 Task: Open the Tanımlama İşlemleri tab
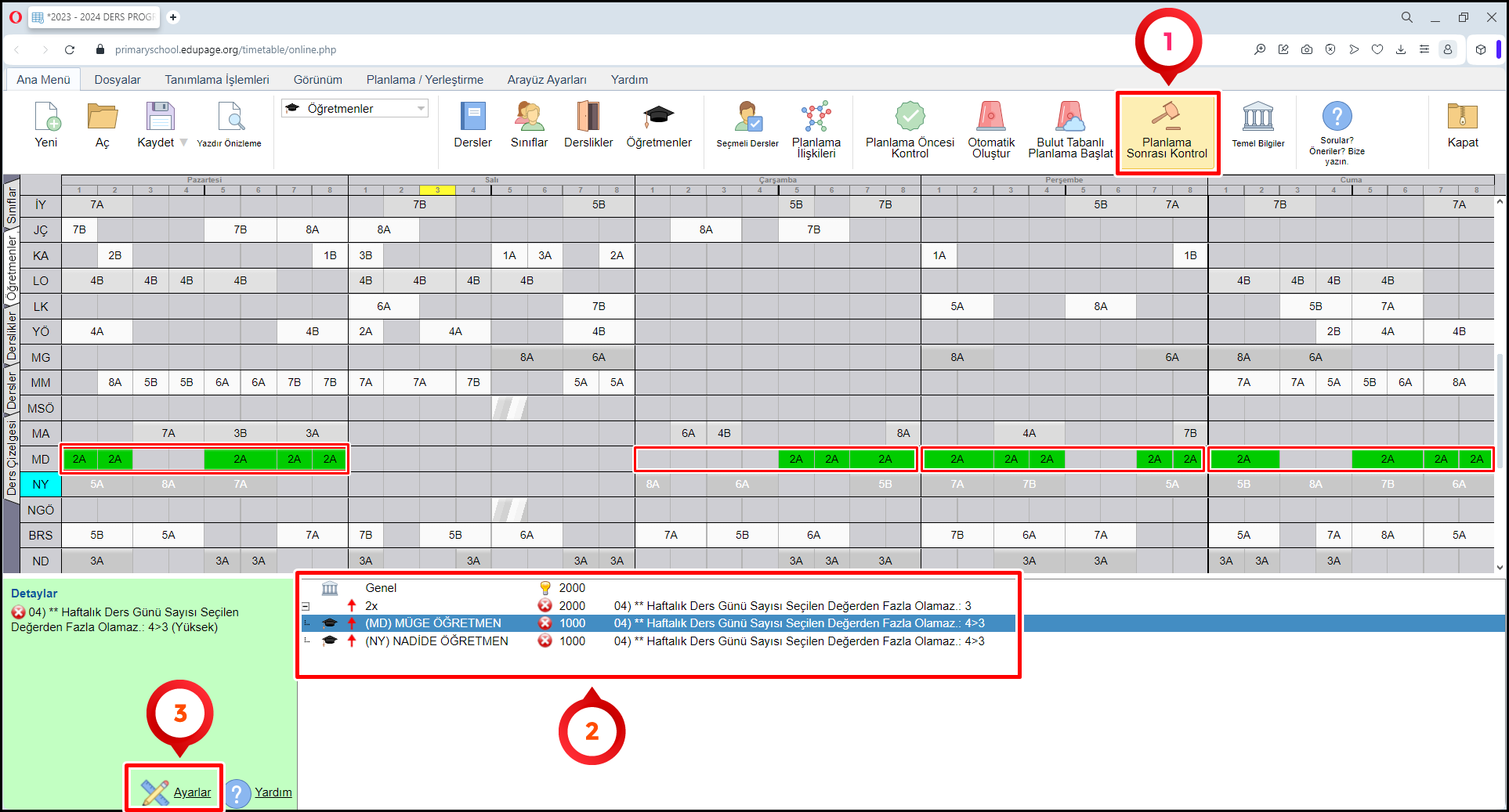tap(217, 79)
